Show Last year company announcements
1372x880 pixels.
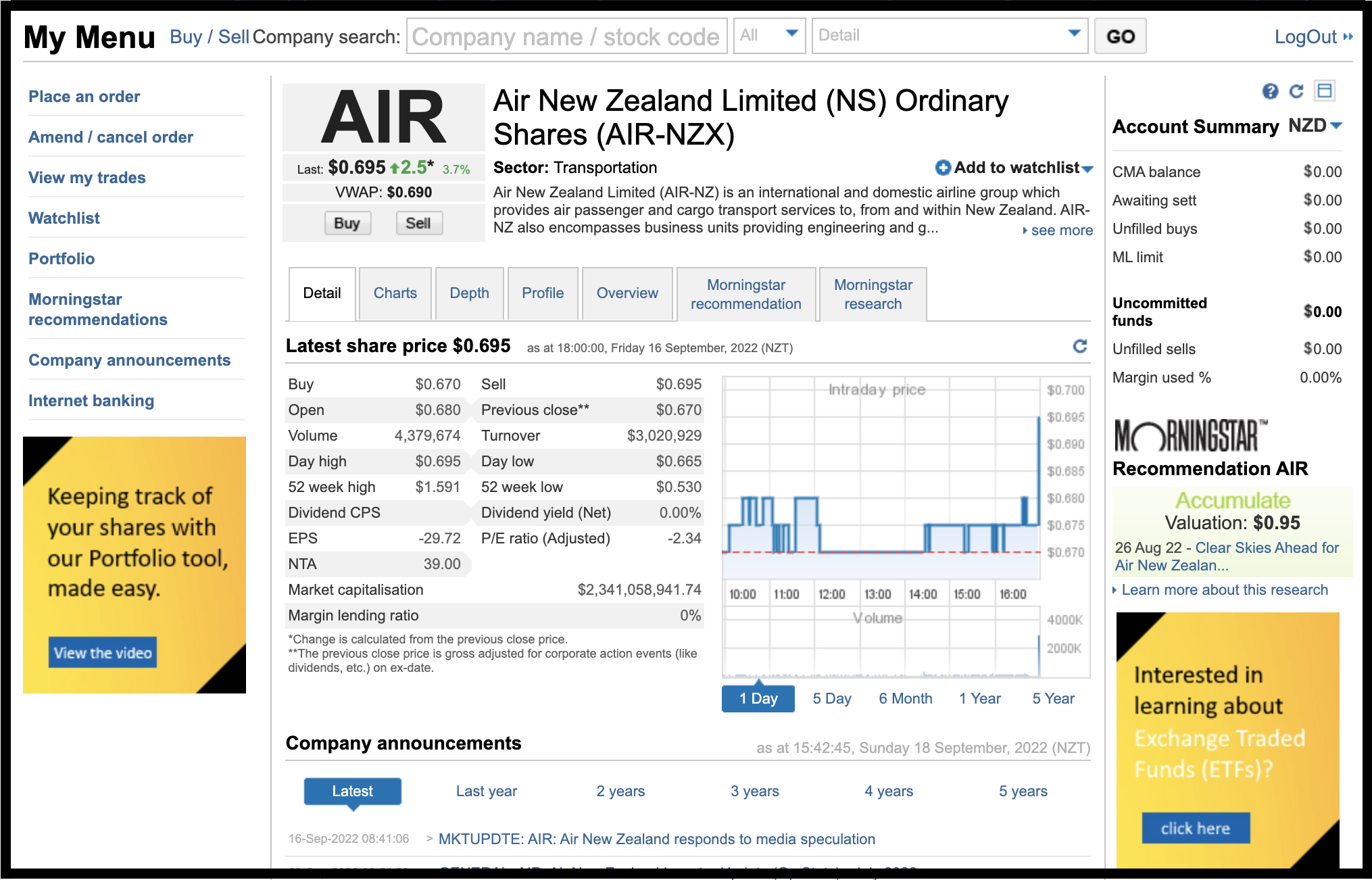point(486,791)
